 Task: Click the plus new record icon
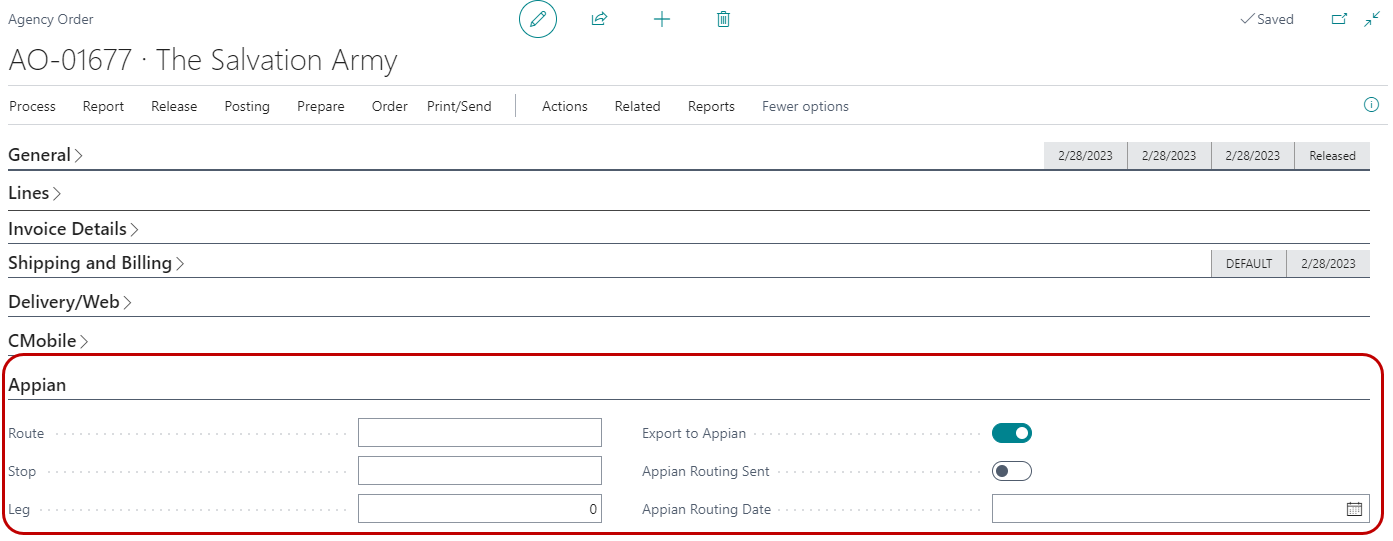click(662, 19)
